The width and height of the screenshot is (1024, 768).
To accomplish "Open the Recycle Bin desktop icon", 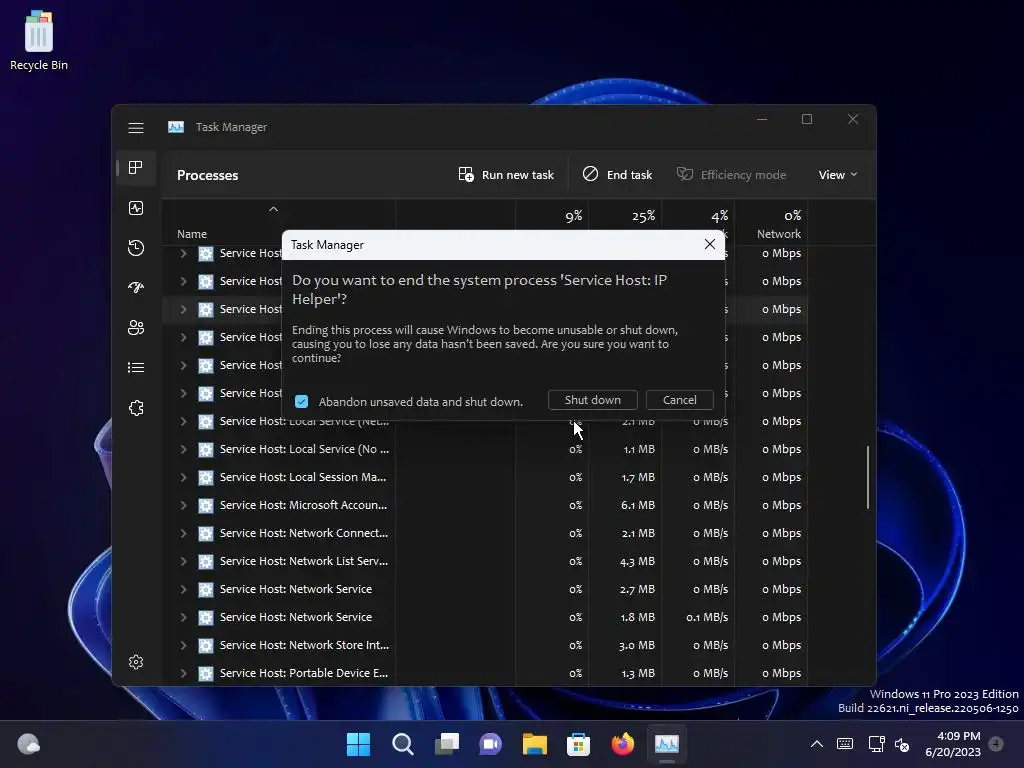I will point(39,40).
